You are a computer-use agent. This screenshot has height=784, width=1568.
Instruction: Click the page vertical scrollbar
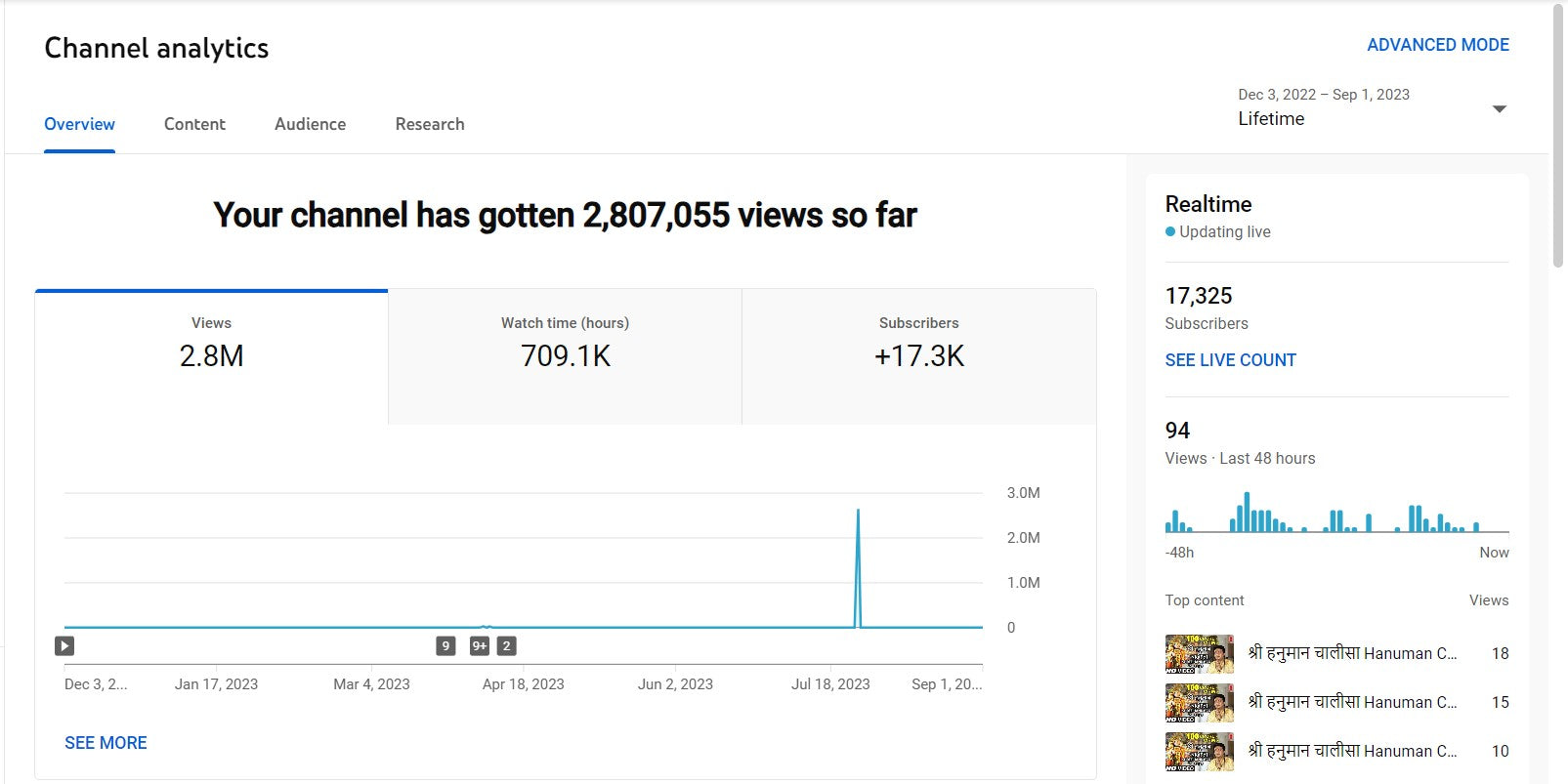(1557, 137)
